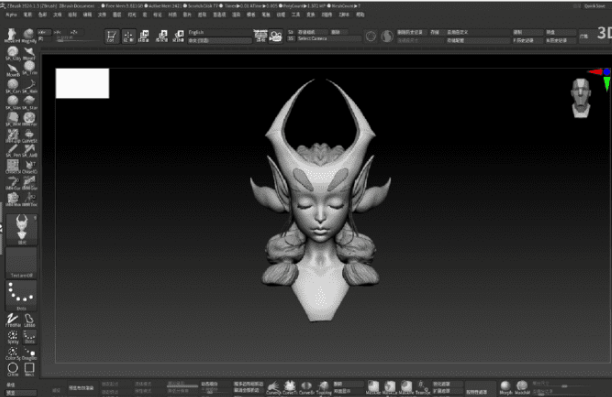Screen dimensions: 612x397
Task: Select the DragDot stroke icon
Action: click(x=29, y=353)
